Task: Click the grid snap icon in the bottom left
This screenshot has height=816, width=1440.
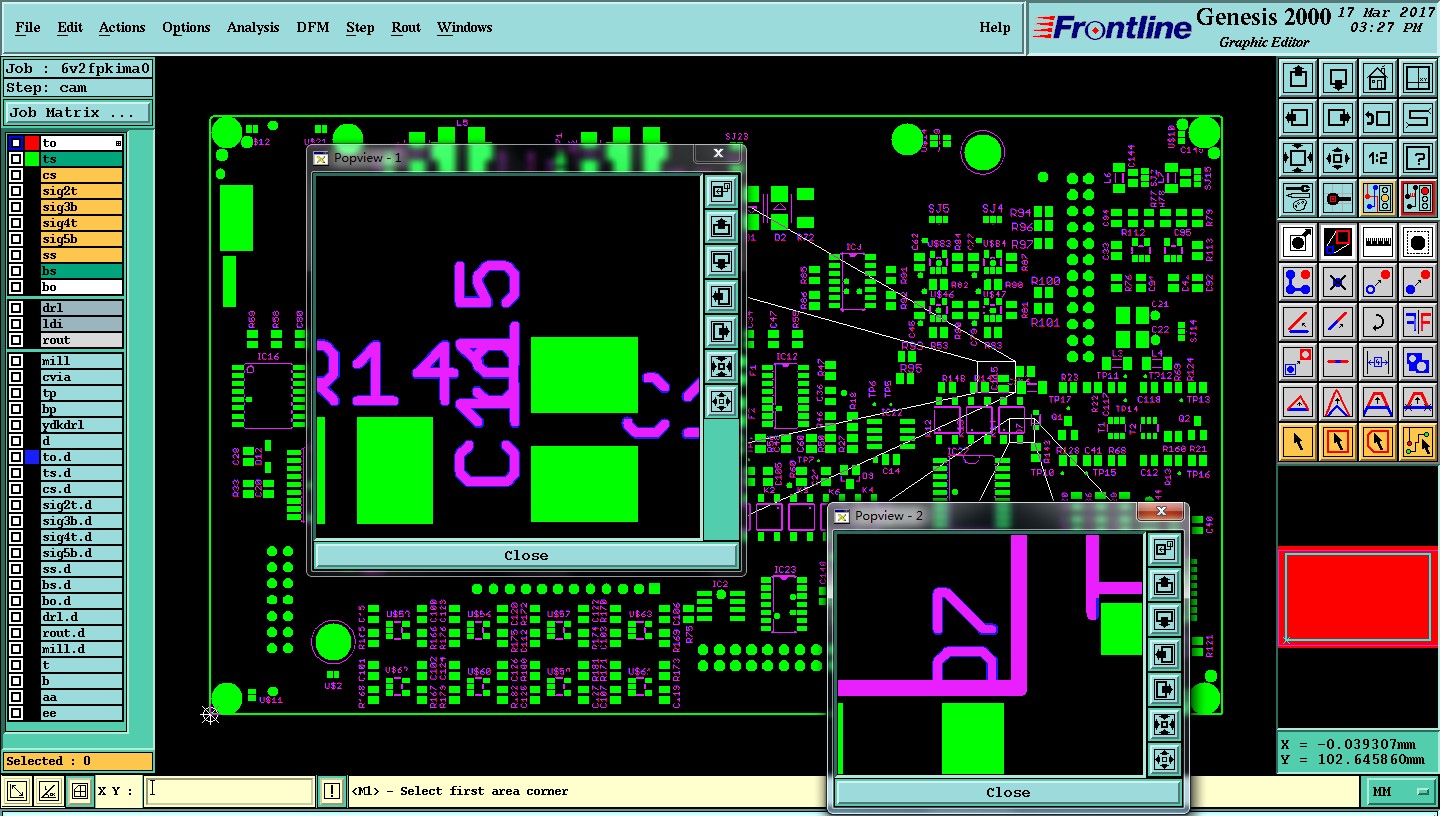Action: [80, 791]
